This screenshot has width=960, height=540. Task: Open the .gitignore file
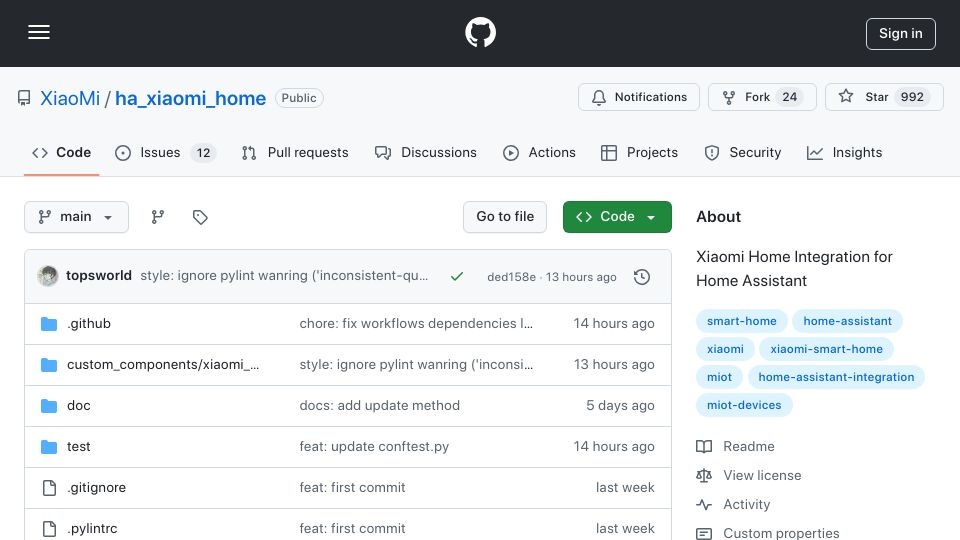coord(96,487)
